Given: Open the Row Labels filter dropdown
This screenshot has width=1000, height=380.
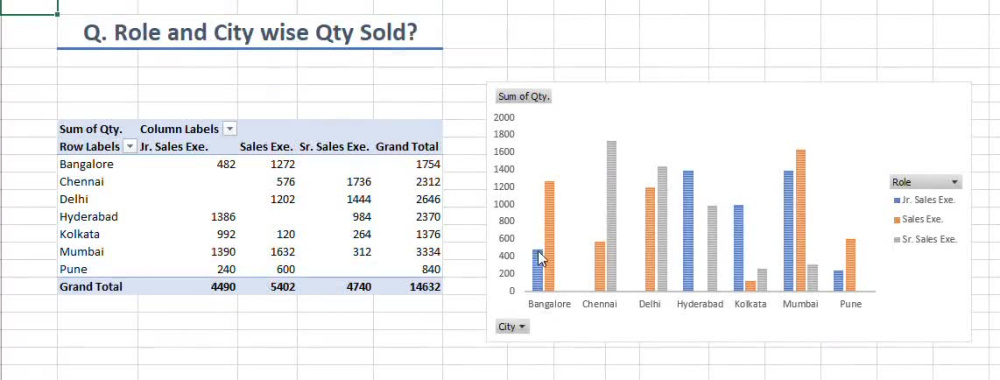Looking at the screenshot, I should pos(129,147).
